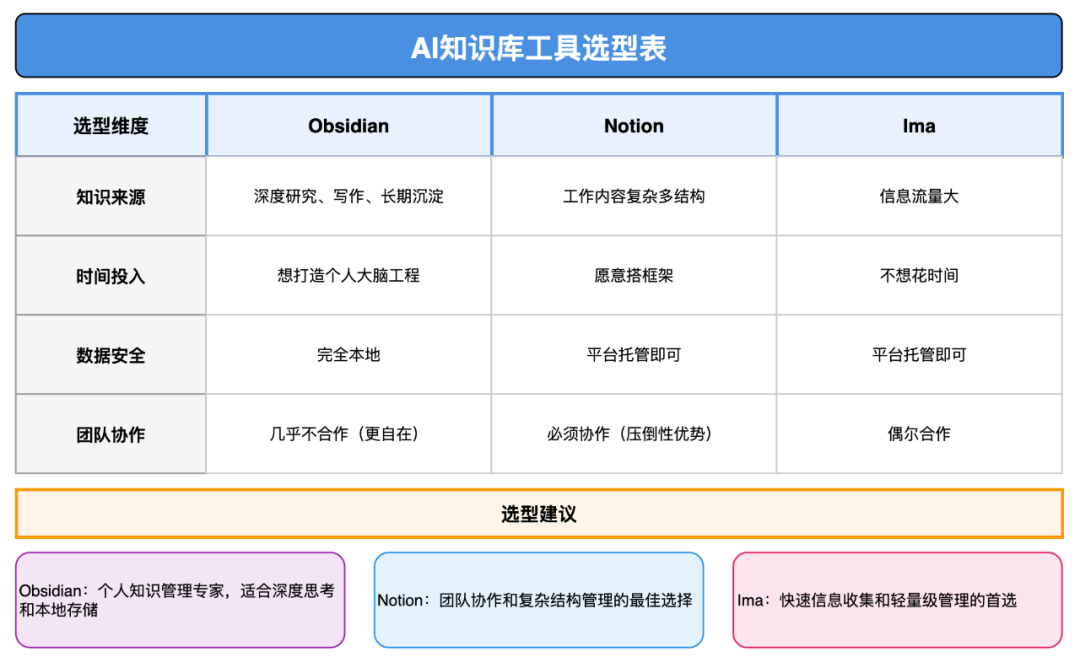
Task: Click the 数据安全 row label
Action: tap(110, 354)
